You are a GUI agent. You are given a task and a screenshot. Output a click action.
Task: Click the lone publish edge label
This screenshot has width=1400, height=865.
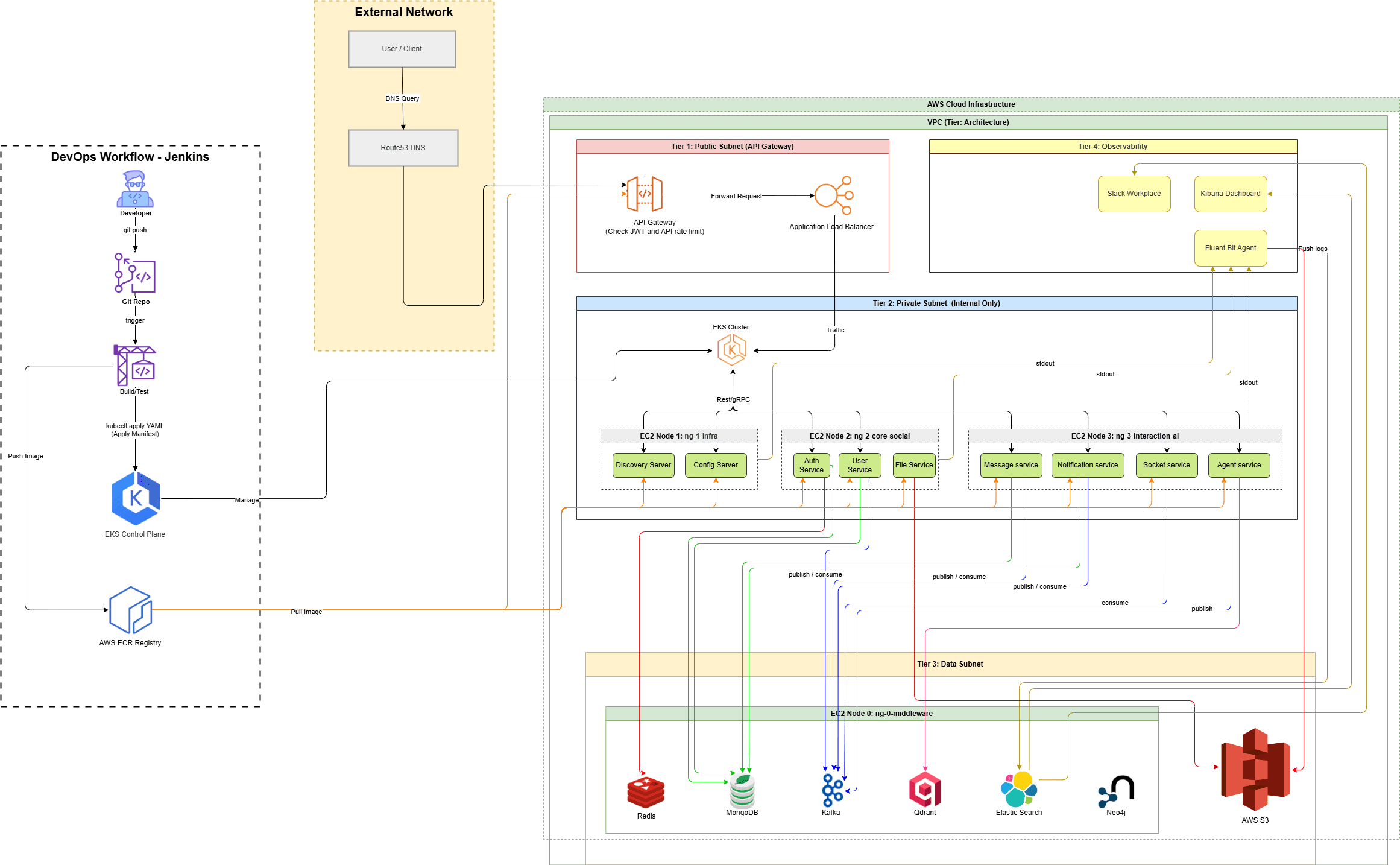click(x=1202, y=609)
